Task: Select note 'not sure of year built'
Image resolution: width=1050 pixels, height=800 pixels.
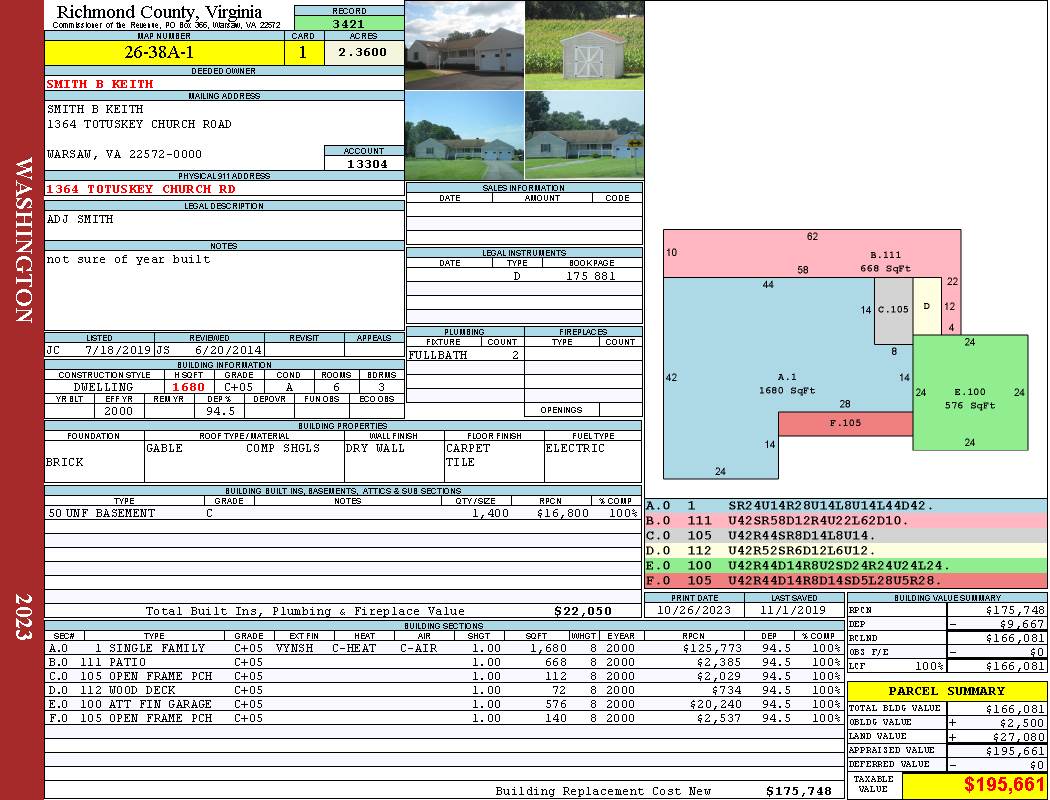Action: 128,259
